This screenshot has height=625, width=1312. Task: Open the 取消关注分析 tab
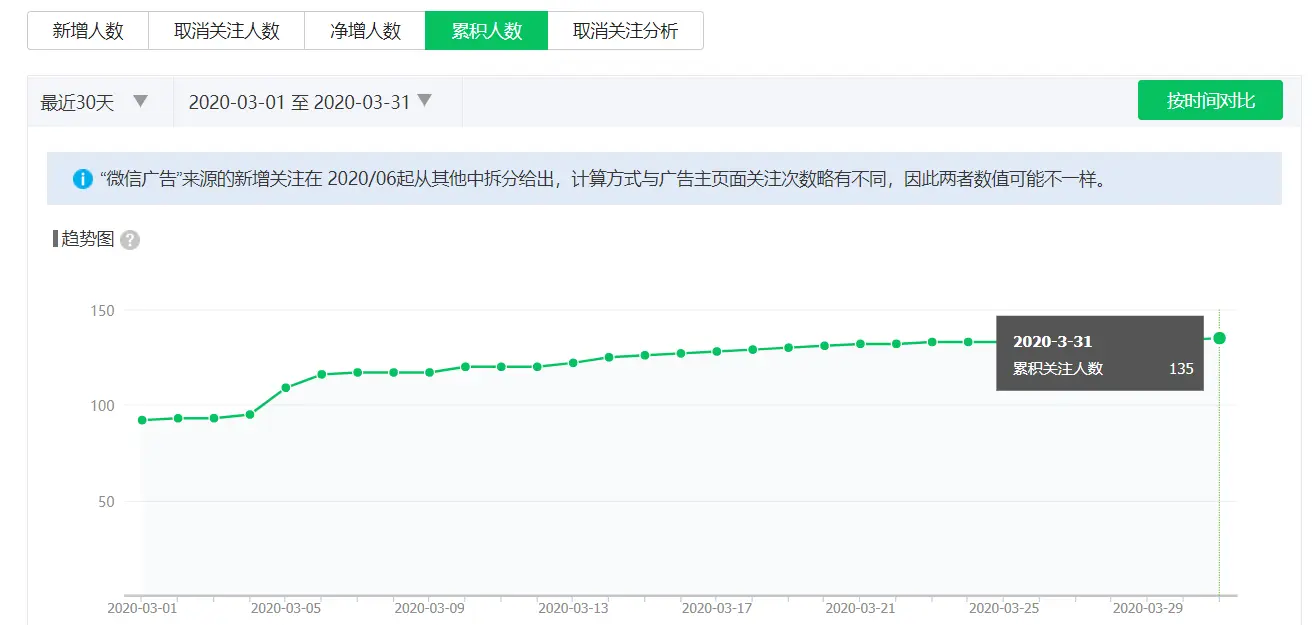625,31
